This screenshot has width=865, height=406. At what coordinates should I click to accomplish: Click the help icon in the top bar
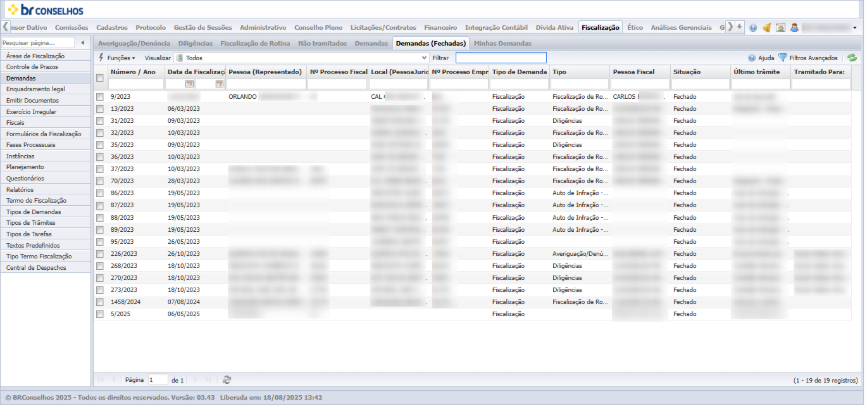pos(753,28)
